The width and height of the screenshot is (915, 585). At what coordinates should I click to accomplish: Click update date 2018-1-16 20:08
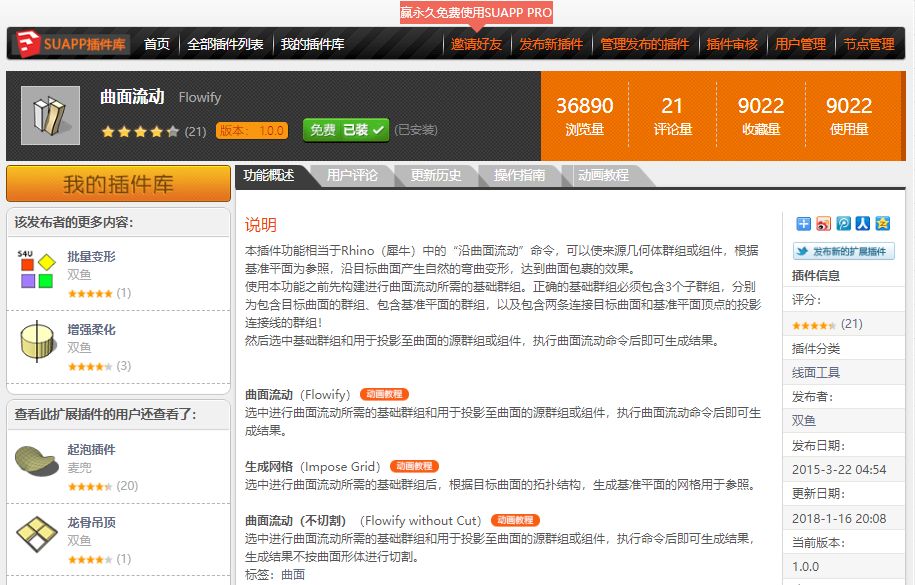pyautogui.click(x=839, y=518)
